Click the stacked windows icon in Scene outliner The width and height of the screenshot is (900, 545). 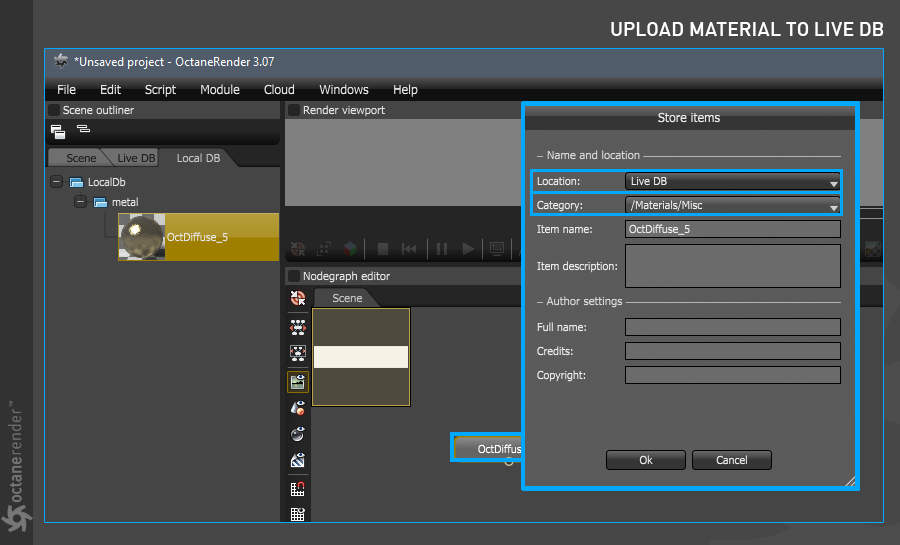[58, 131]
